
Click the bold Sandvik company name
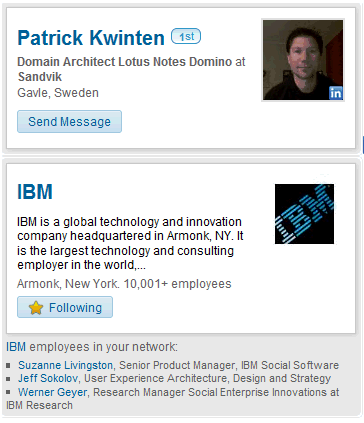click(40, 77)
